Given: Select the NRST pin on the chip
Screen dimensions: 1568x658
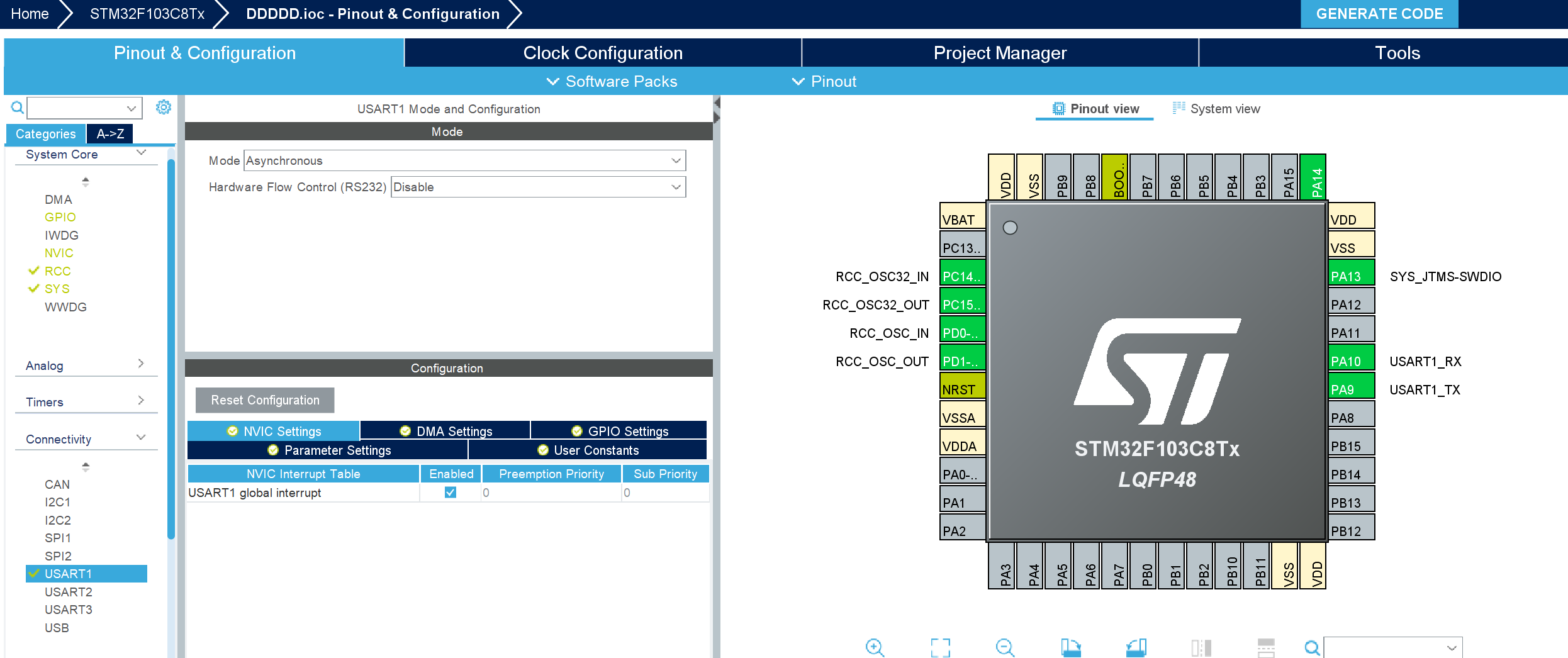Looking at the screenshot, I should (x=963, y=385).
